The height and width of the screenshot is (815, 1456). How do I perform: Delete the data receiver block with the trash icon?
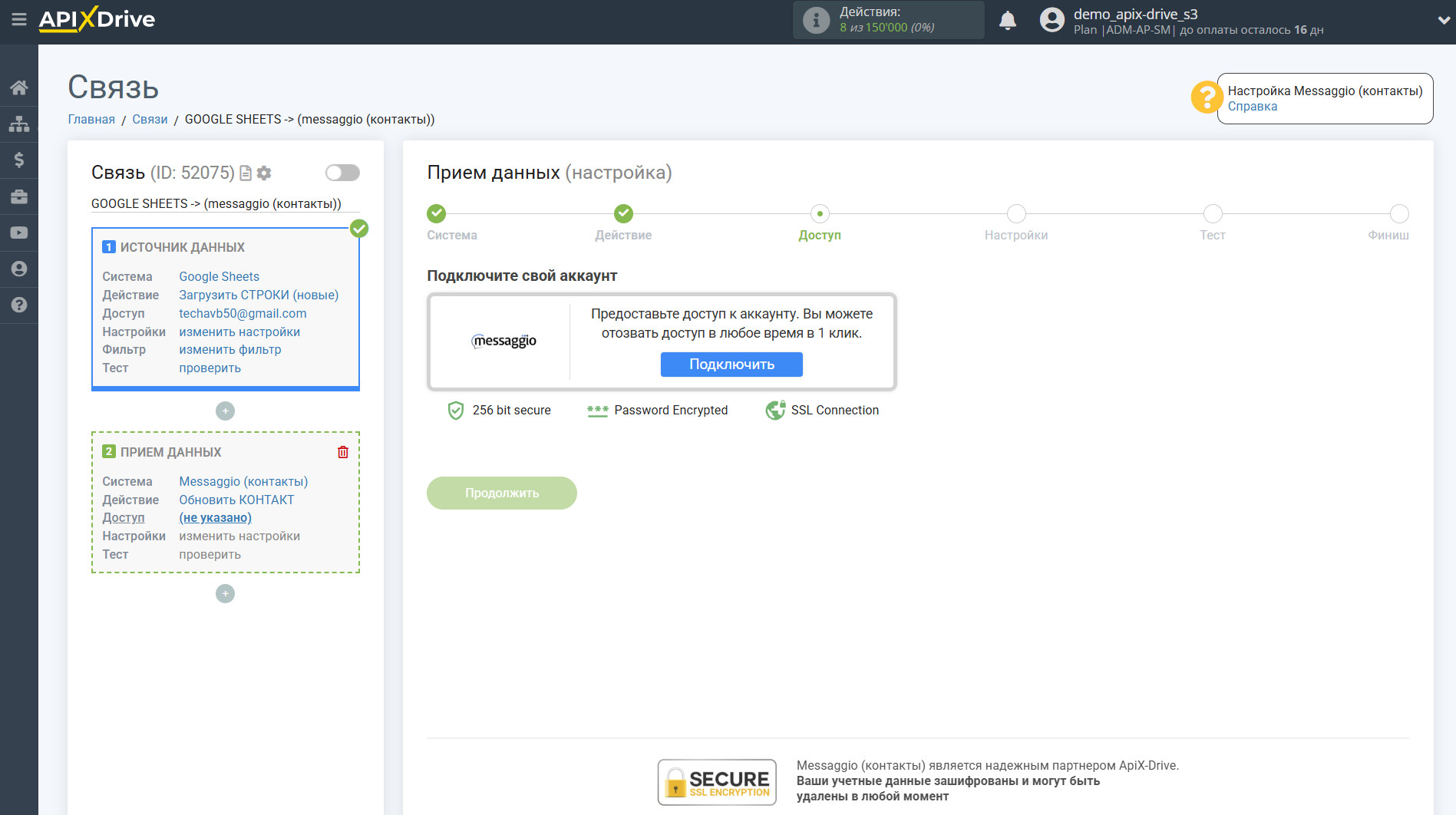(342, 452)
